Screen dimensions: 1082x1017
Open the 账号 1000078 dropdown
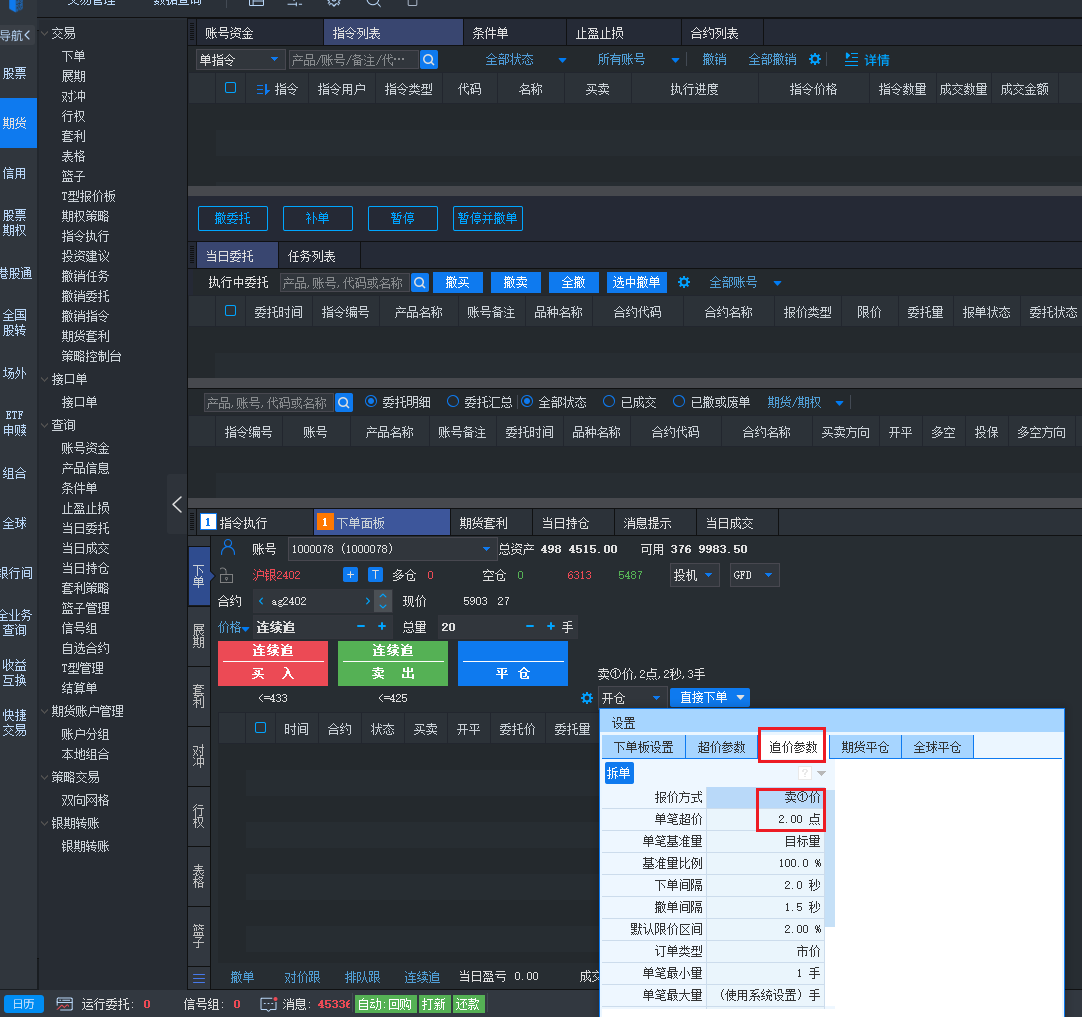pyautogui.click(x=391, y=549)
